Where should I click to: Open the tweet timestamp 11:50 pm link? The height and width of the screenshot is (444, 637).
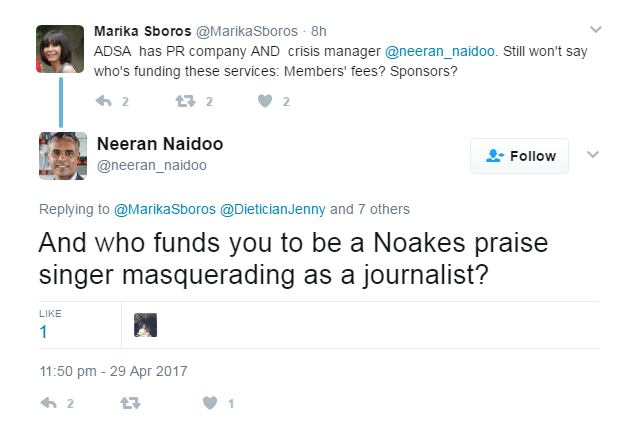point(113,370)
